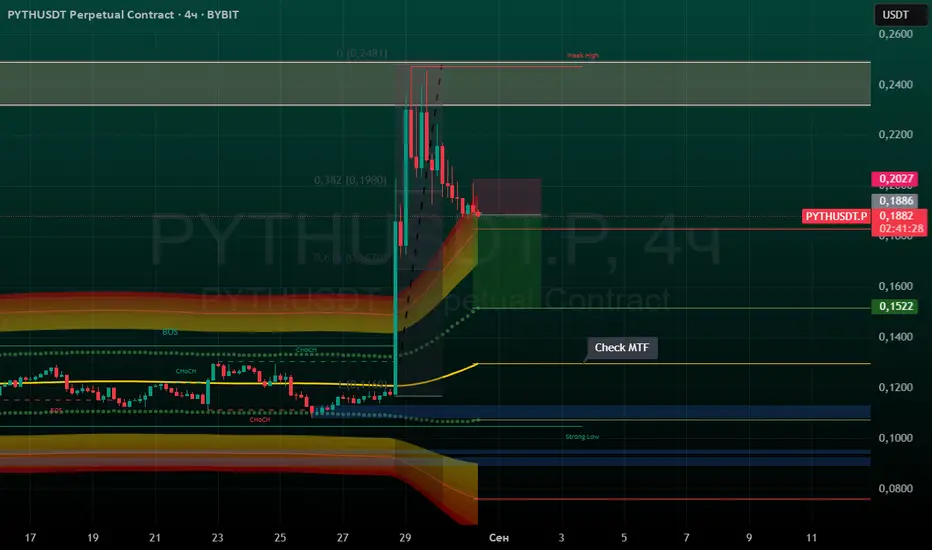
Task: Click date 11 on time axis
Action: 811,538
